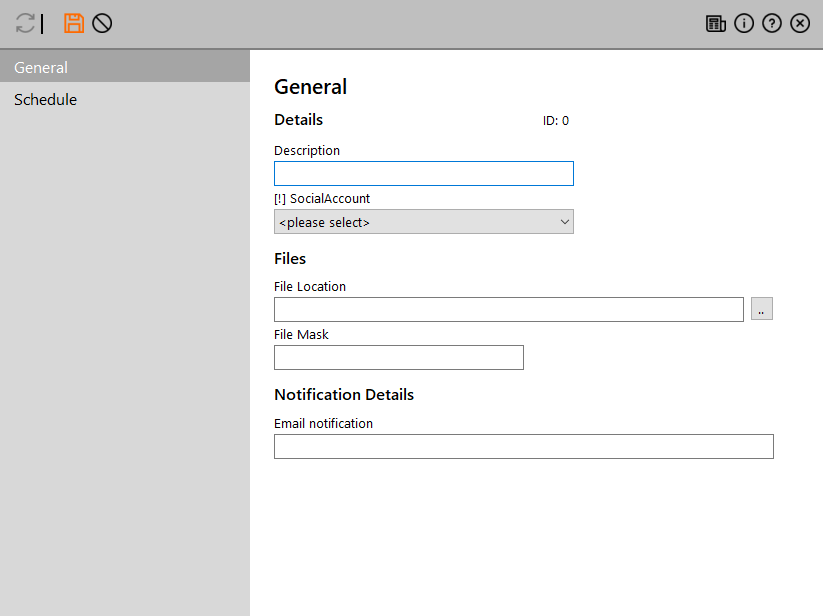Show information via the circled i icon

[x=744, y=24]
